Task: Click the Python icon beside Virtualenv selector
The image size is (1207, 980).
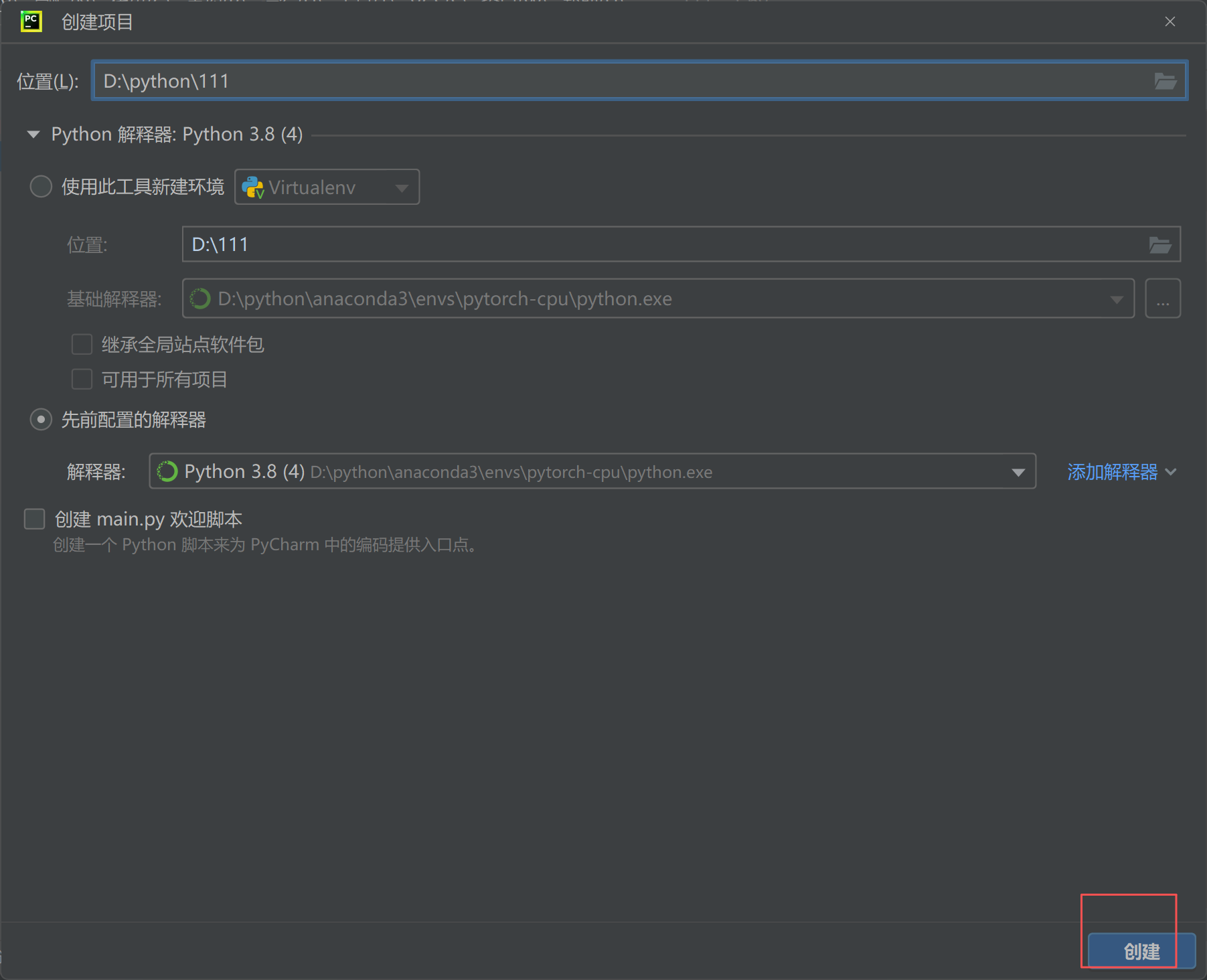Action: 252,187
